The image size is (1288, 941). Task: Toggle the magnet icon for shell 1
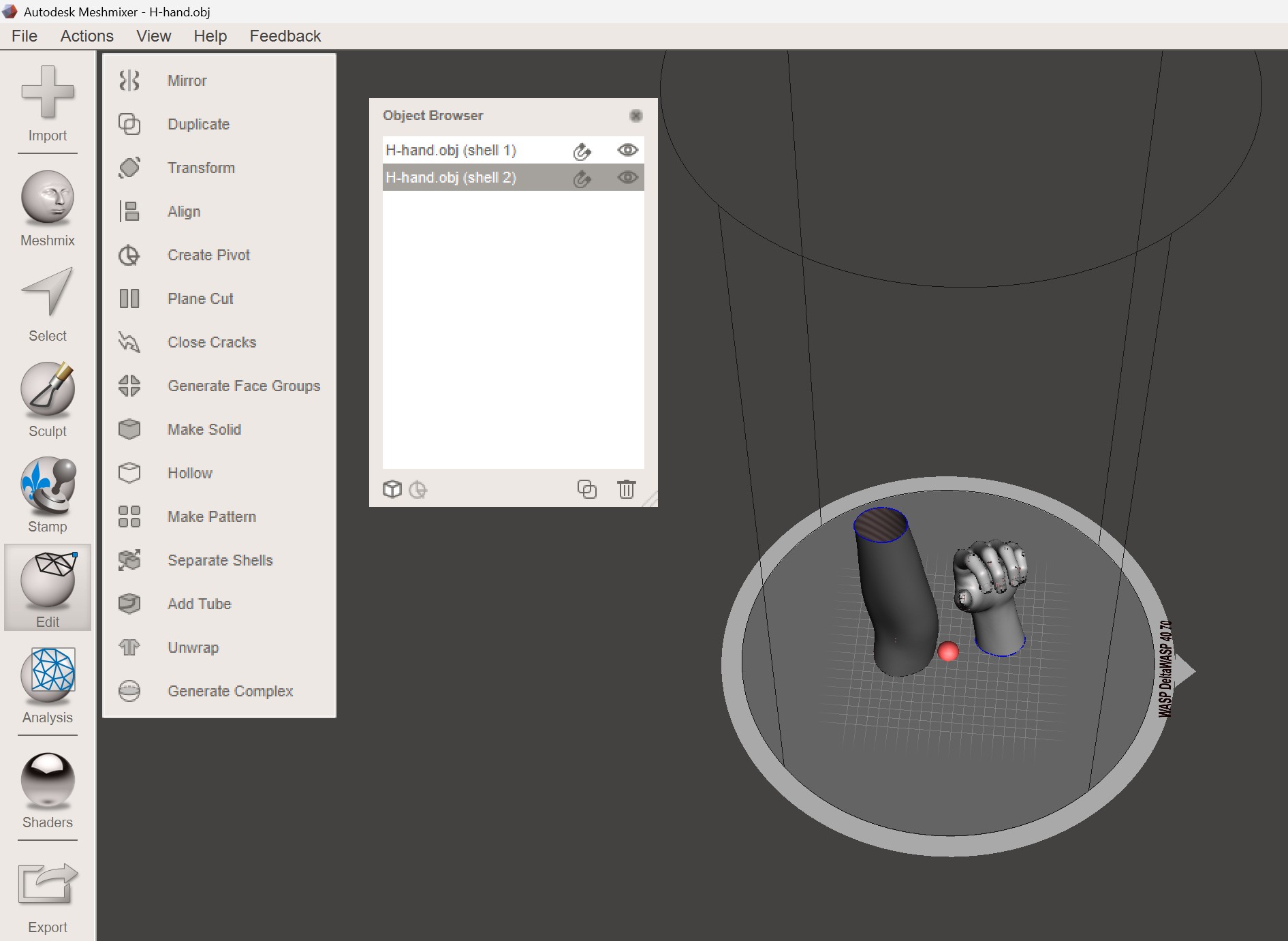[582, 151]
